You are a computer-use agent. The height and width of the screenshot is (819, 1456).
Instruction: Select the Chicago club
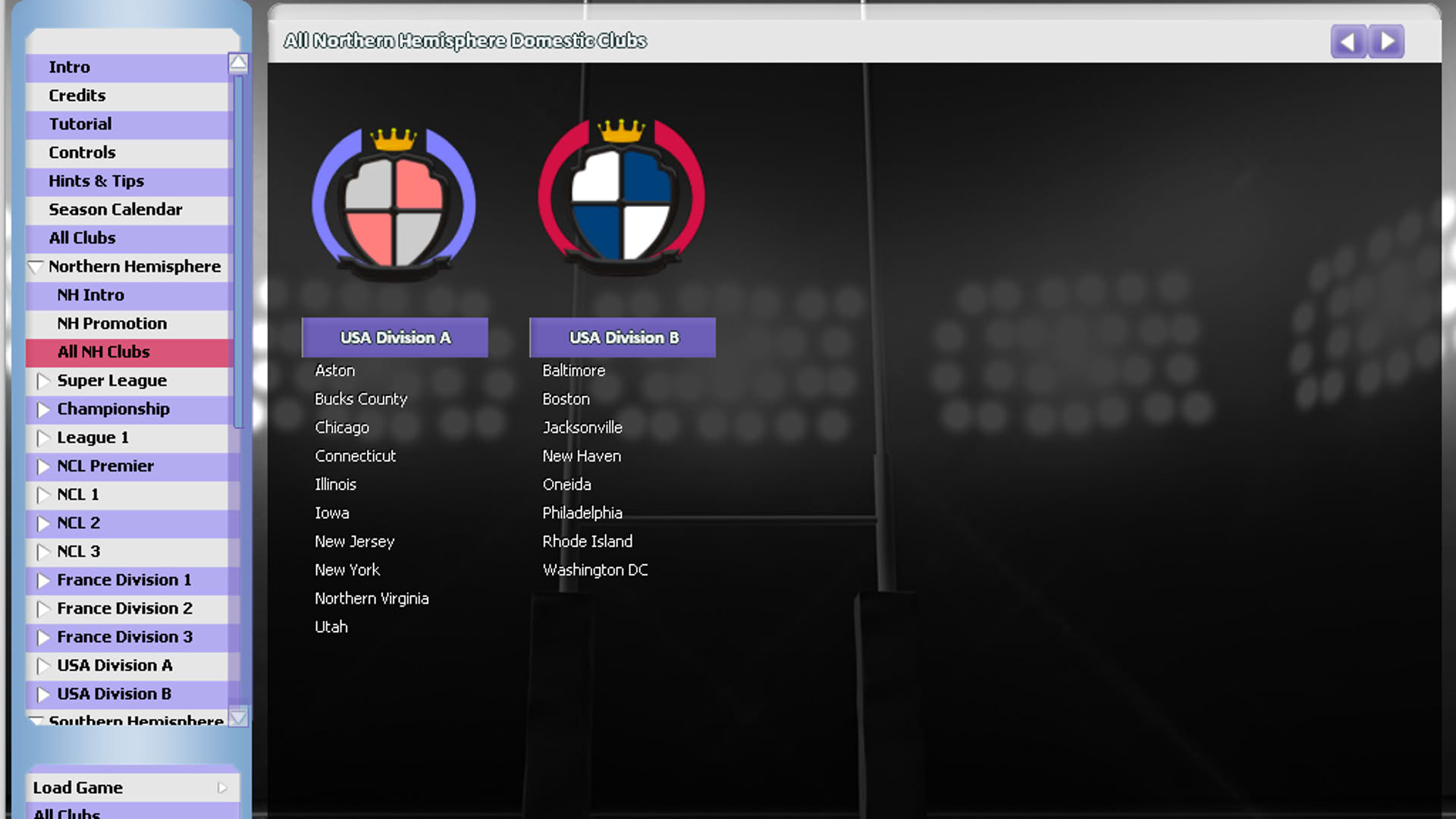tap(342, 428)
